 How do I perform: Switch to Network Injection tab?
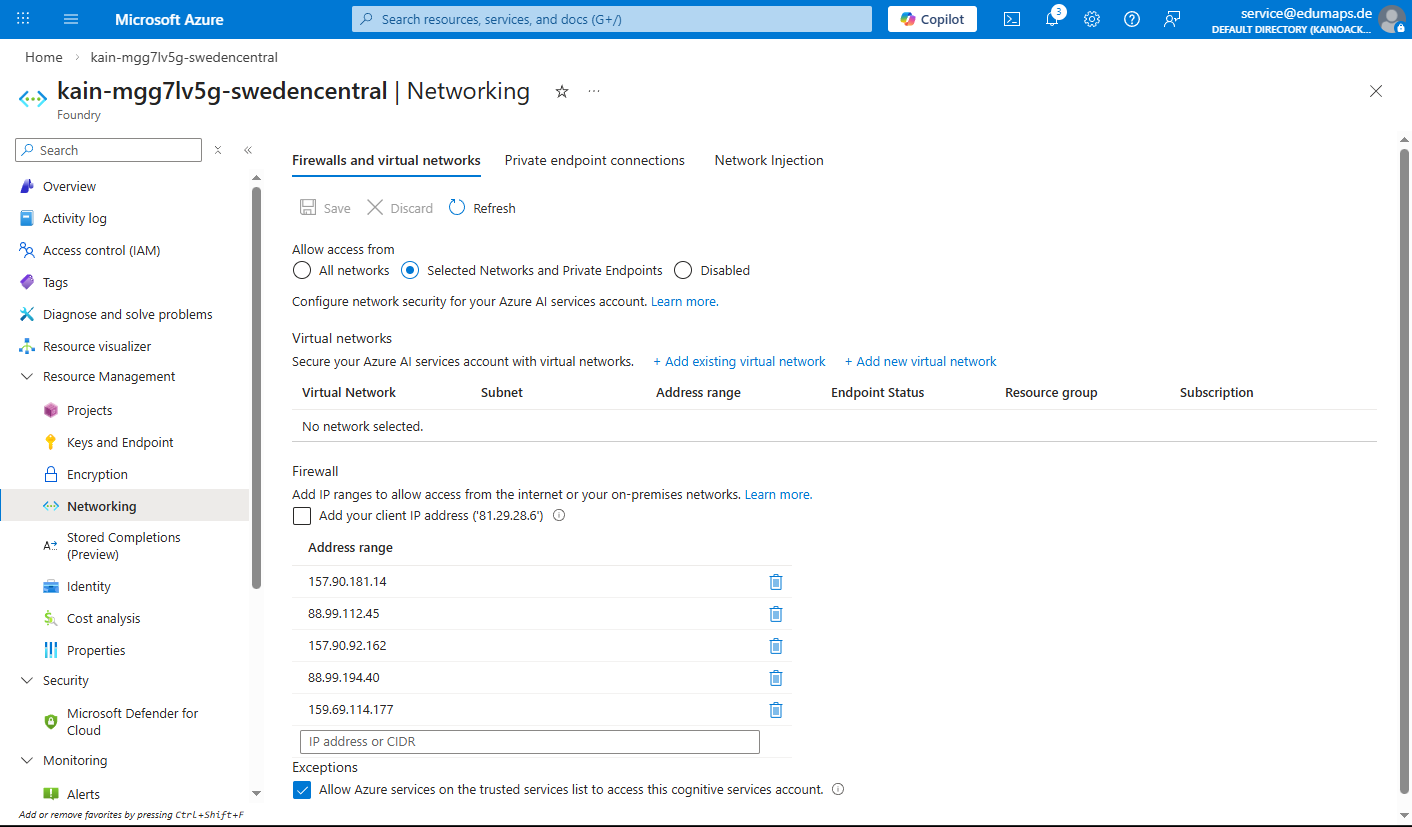pos(769,160)
